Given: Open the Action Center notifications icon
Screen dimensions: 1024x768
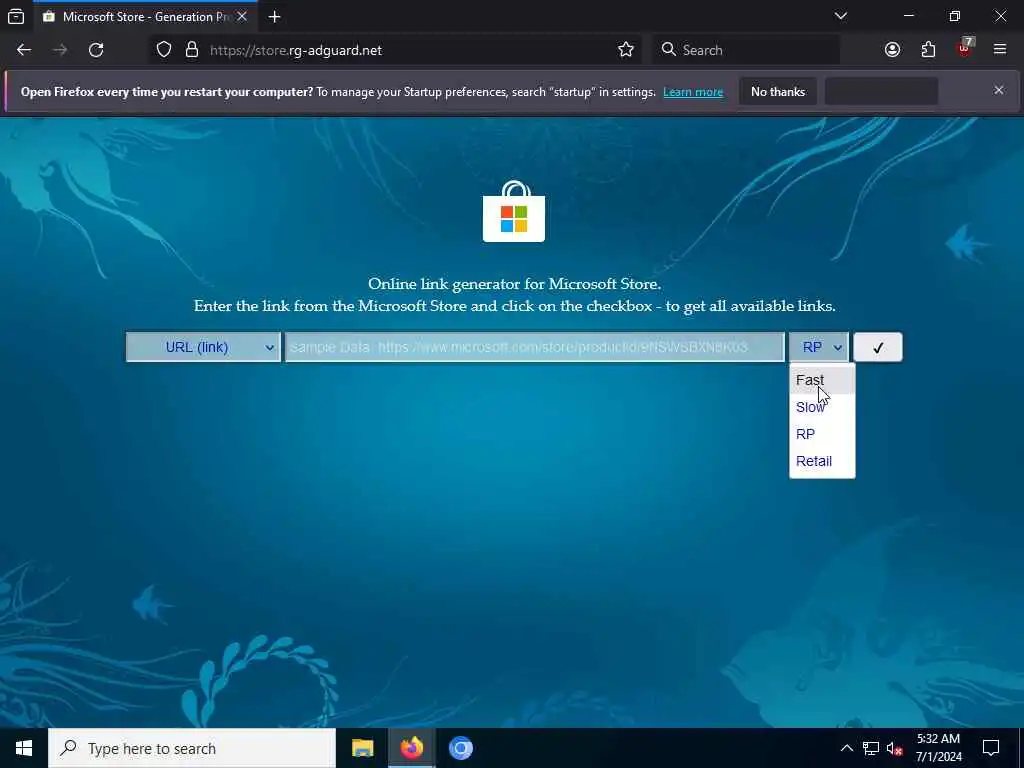Looking at the screenshot, I should [991, 748].
